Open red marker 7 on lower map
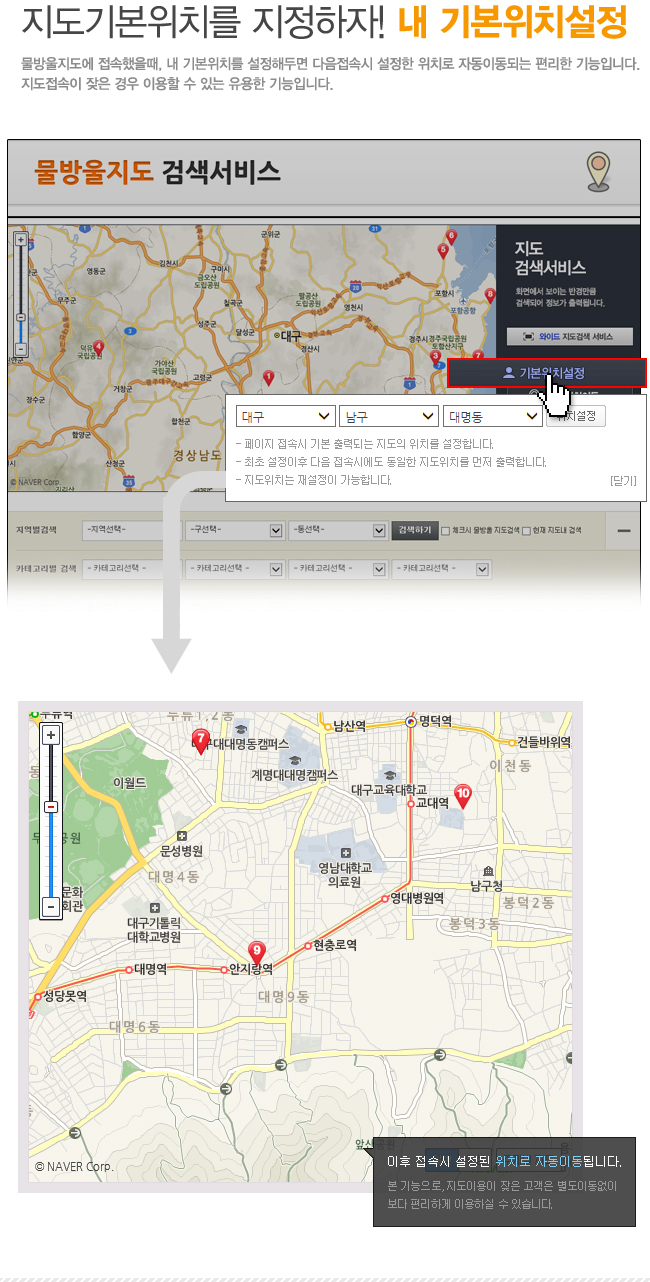Screen dimensions: 650x1282 (x=201, y=741)
